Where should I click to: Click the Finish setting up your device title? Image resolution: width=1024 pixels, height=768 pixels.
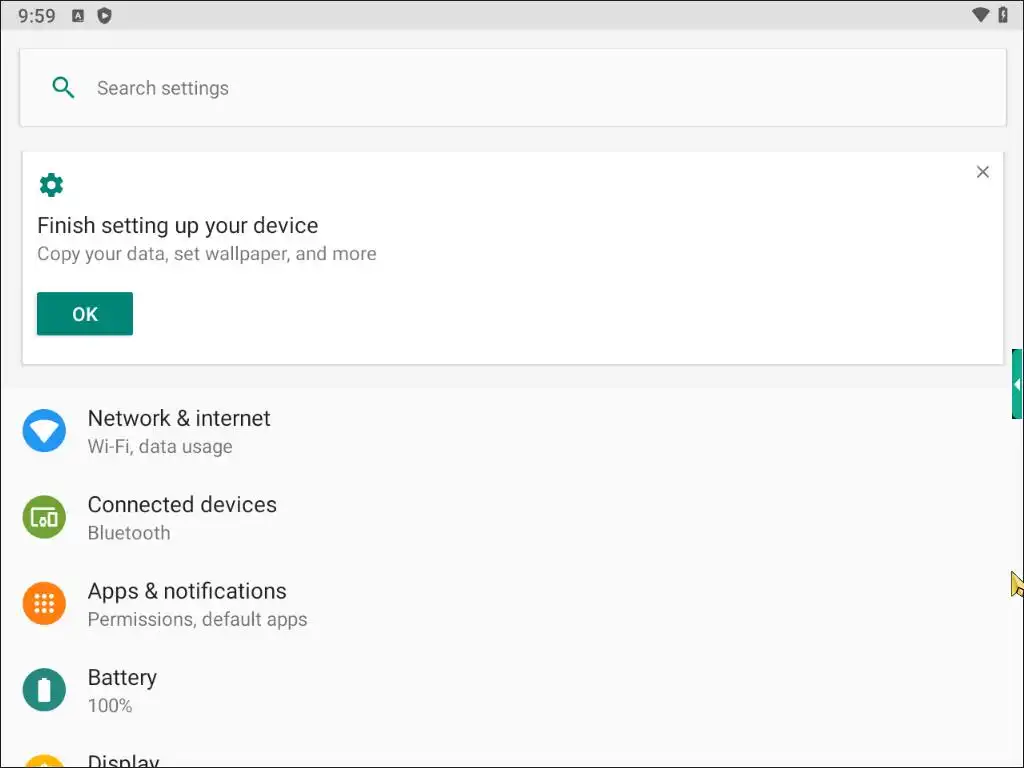coord(177,226)
